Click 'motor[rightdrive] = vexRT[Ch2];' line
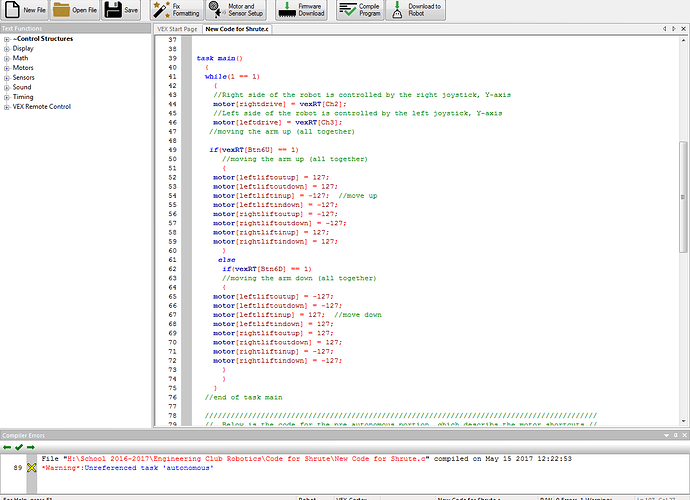This screenshot has width=690, height=500. tap(279, 104)
